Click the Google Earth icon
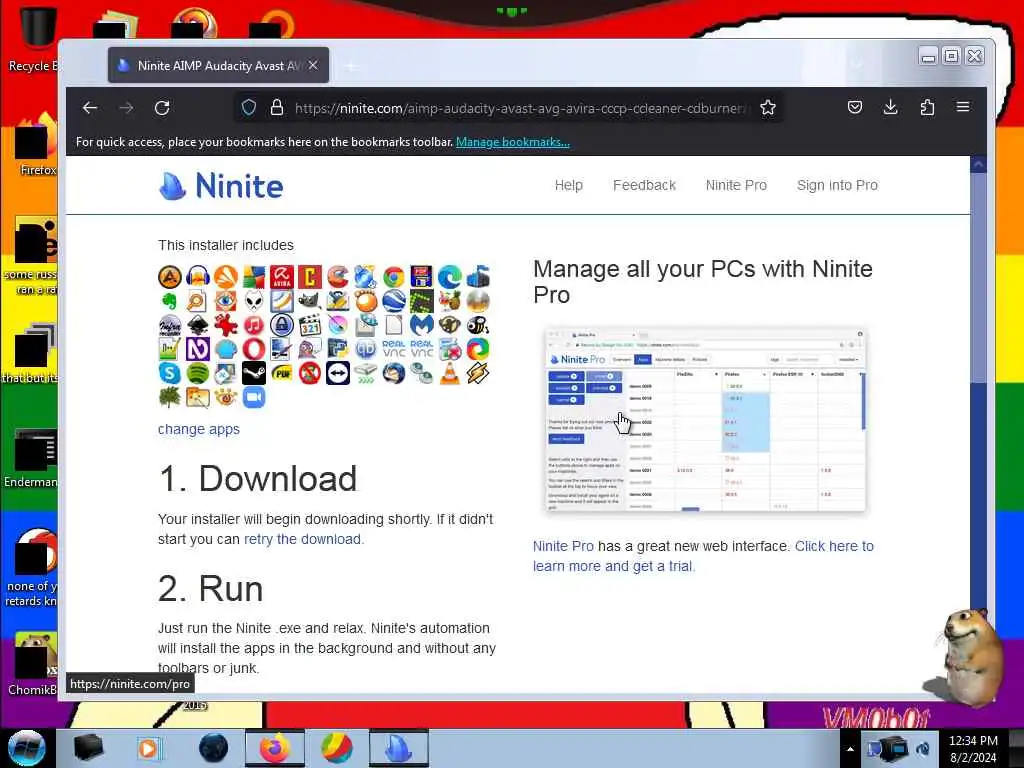 (394, 301)
